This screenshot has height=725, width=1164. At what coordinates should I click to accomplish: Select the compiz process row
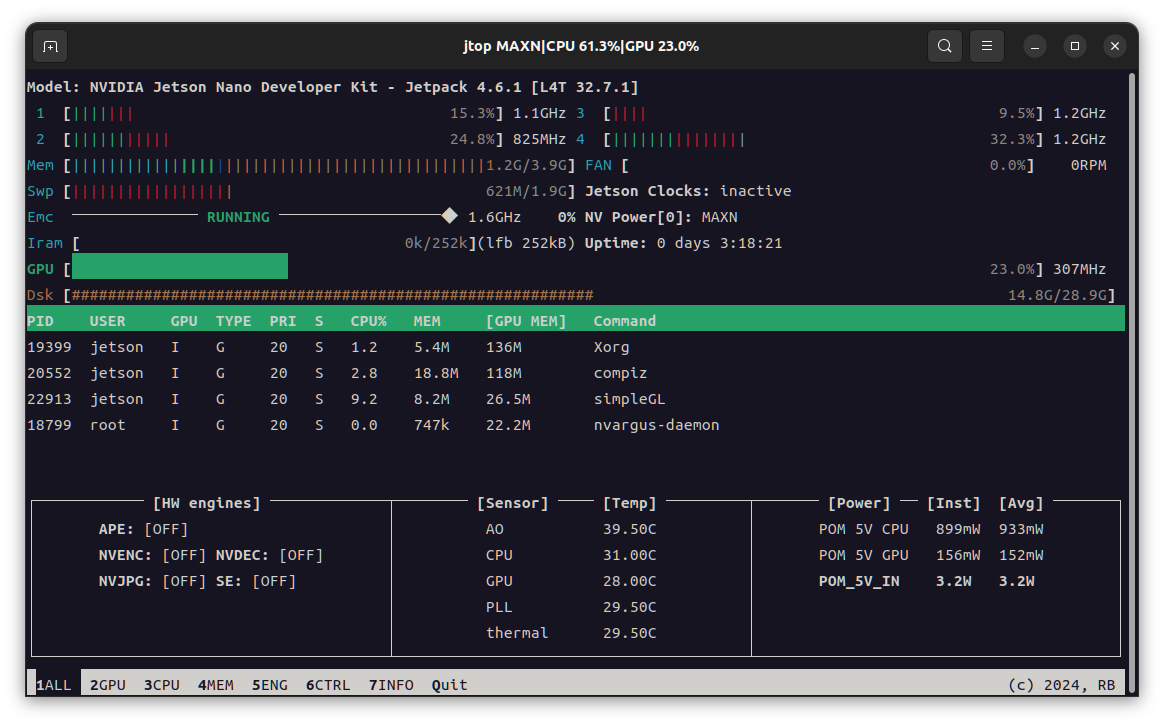click(575, 373)
